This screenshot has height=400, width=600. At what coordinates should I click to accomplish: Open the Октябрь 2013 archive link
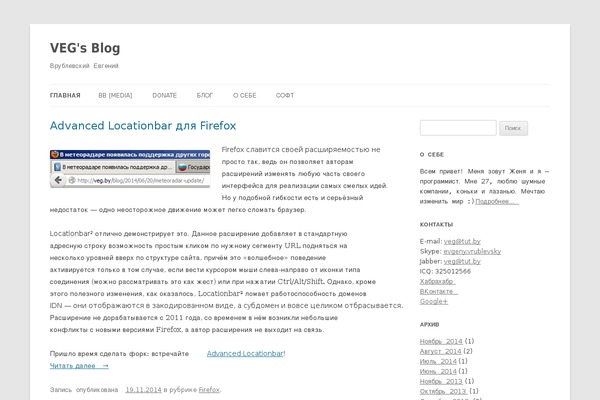(x=443, y=391)
